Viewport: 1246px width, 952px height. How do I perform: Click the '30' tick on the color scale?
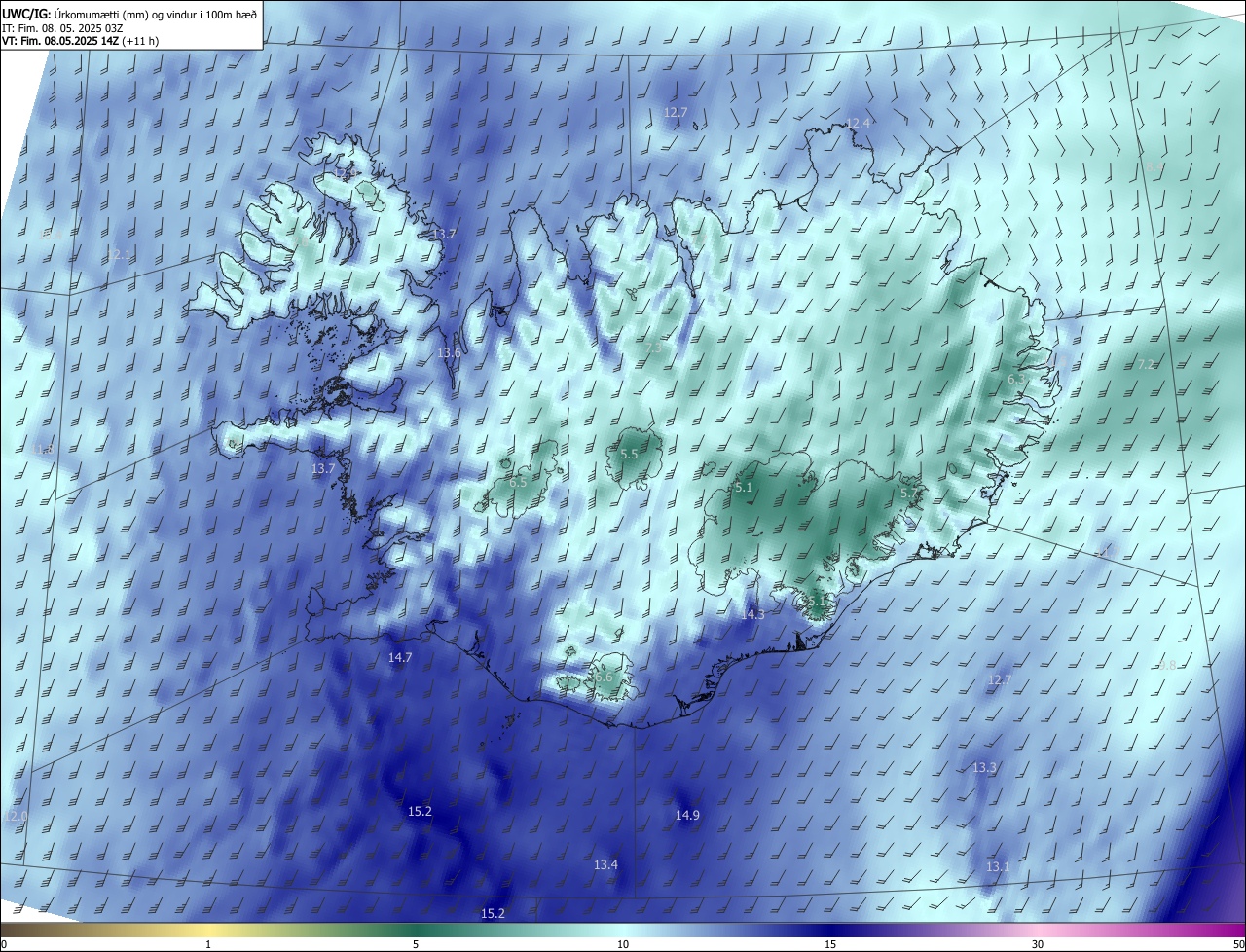[x=1038, y=944]
